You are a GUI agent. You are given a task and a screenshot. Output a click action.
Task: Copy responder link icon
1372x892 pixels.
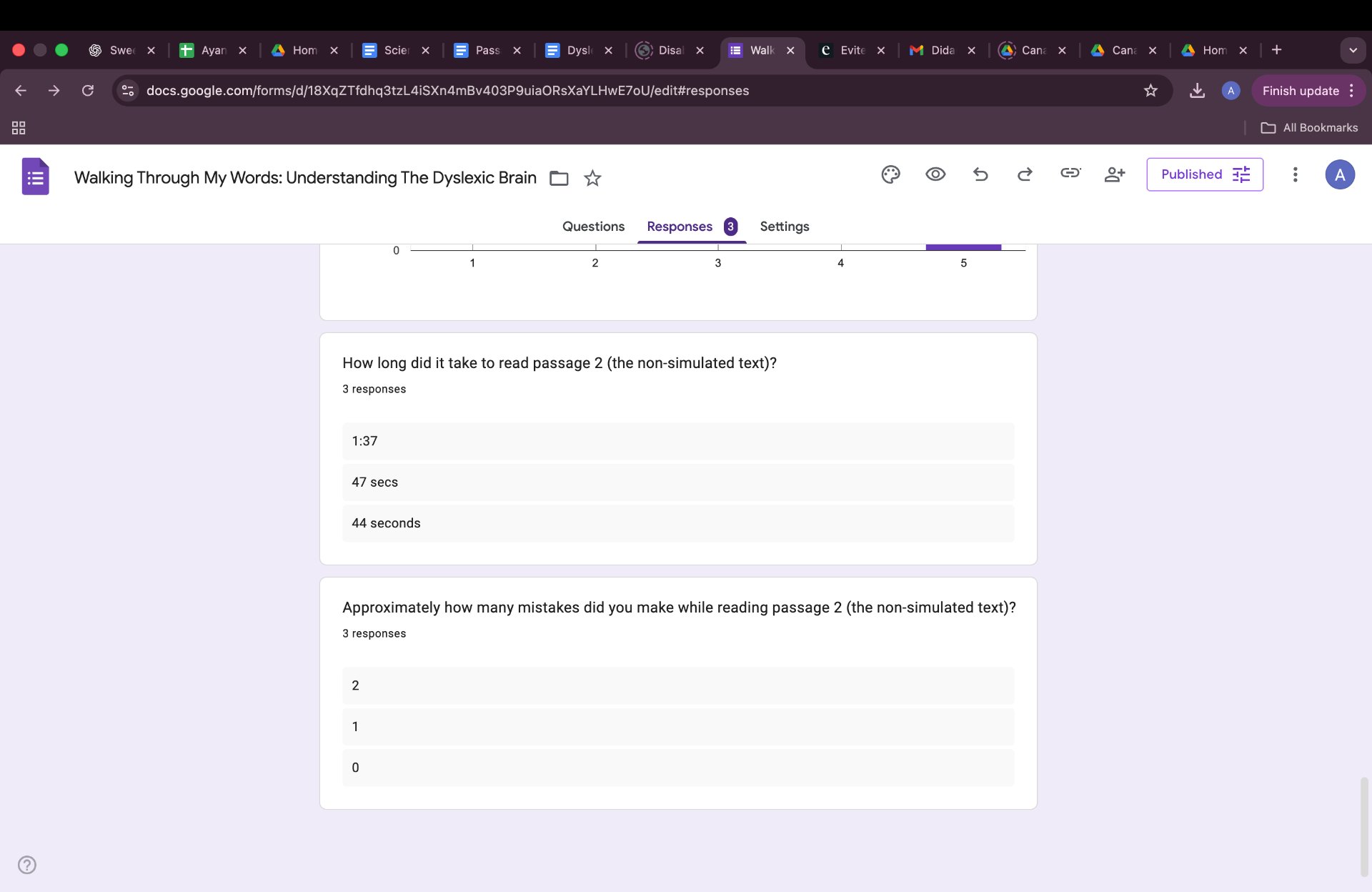1070,173
